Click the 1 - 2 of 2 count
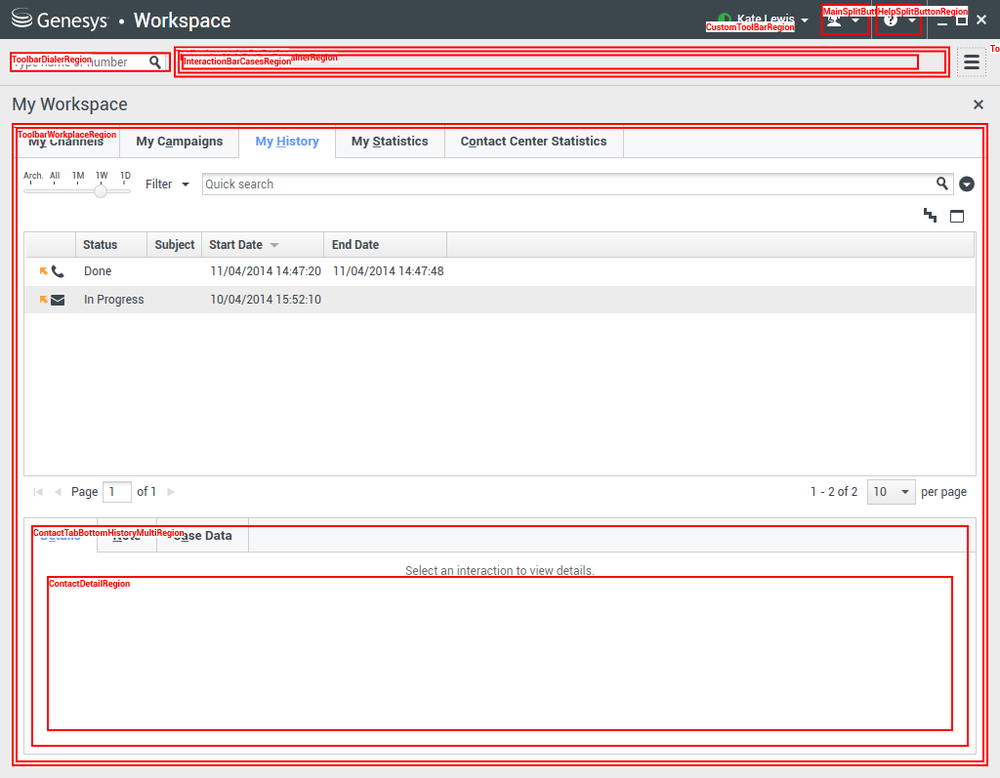The width and height of the screenshot is (1000, 778). (834, 492)
